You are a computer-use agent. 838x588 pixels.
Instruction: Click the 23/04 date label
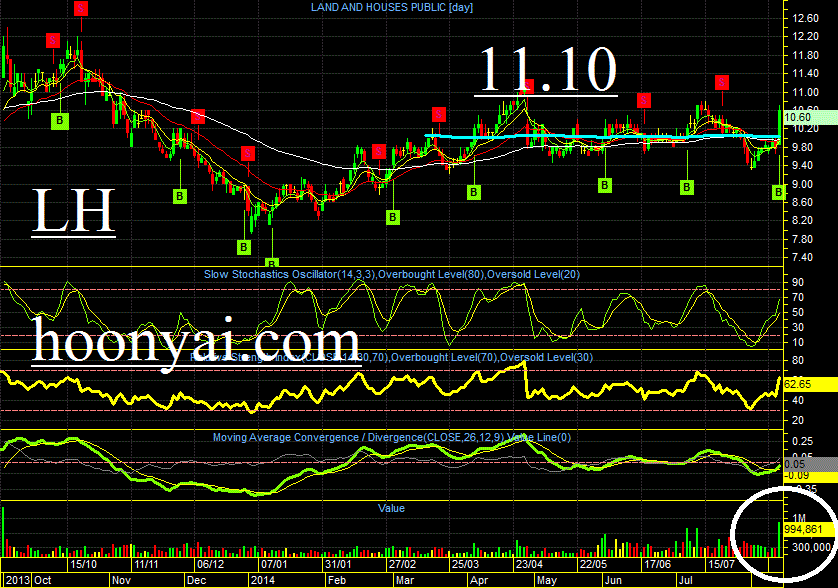530,564
